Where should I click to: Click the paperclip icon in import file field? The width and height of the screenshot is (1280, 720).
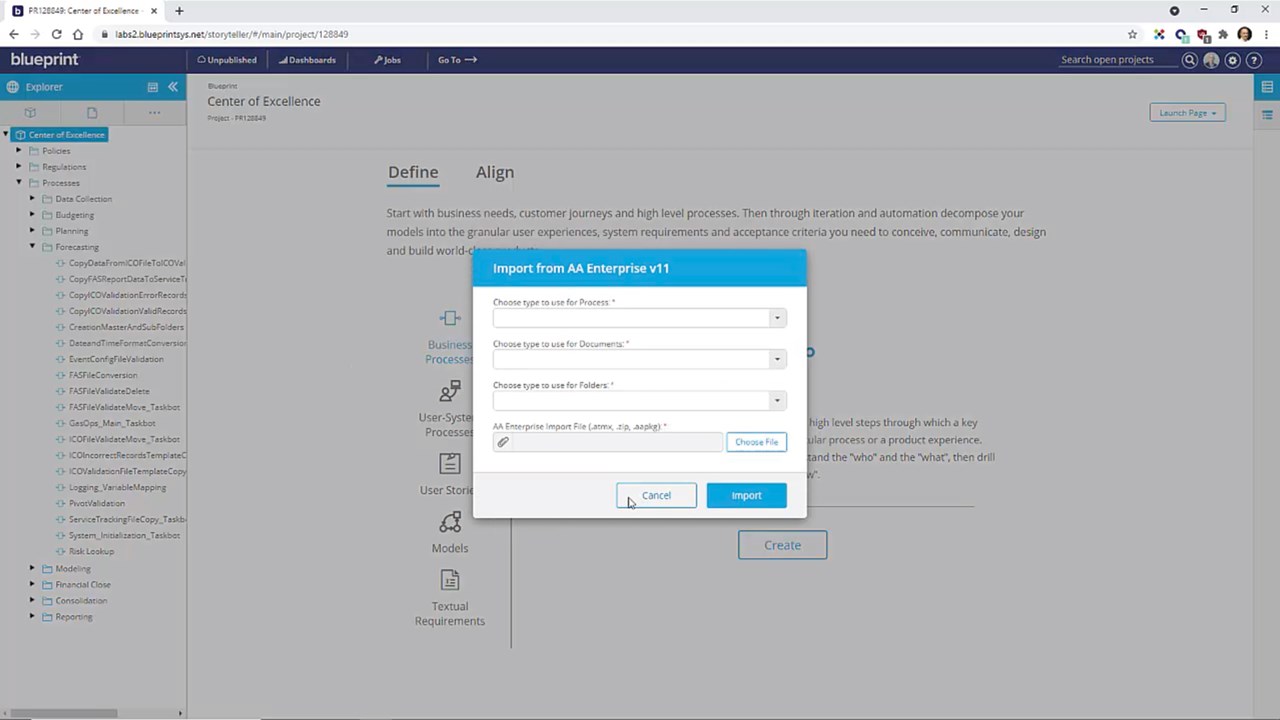coord(503,442)
